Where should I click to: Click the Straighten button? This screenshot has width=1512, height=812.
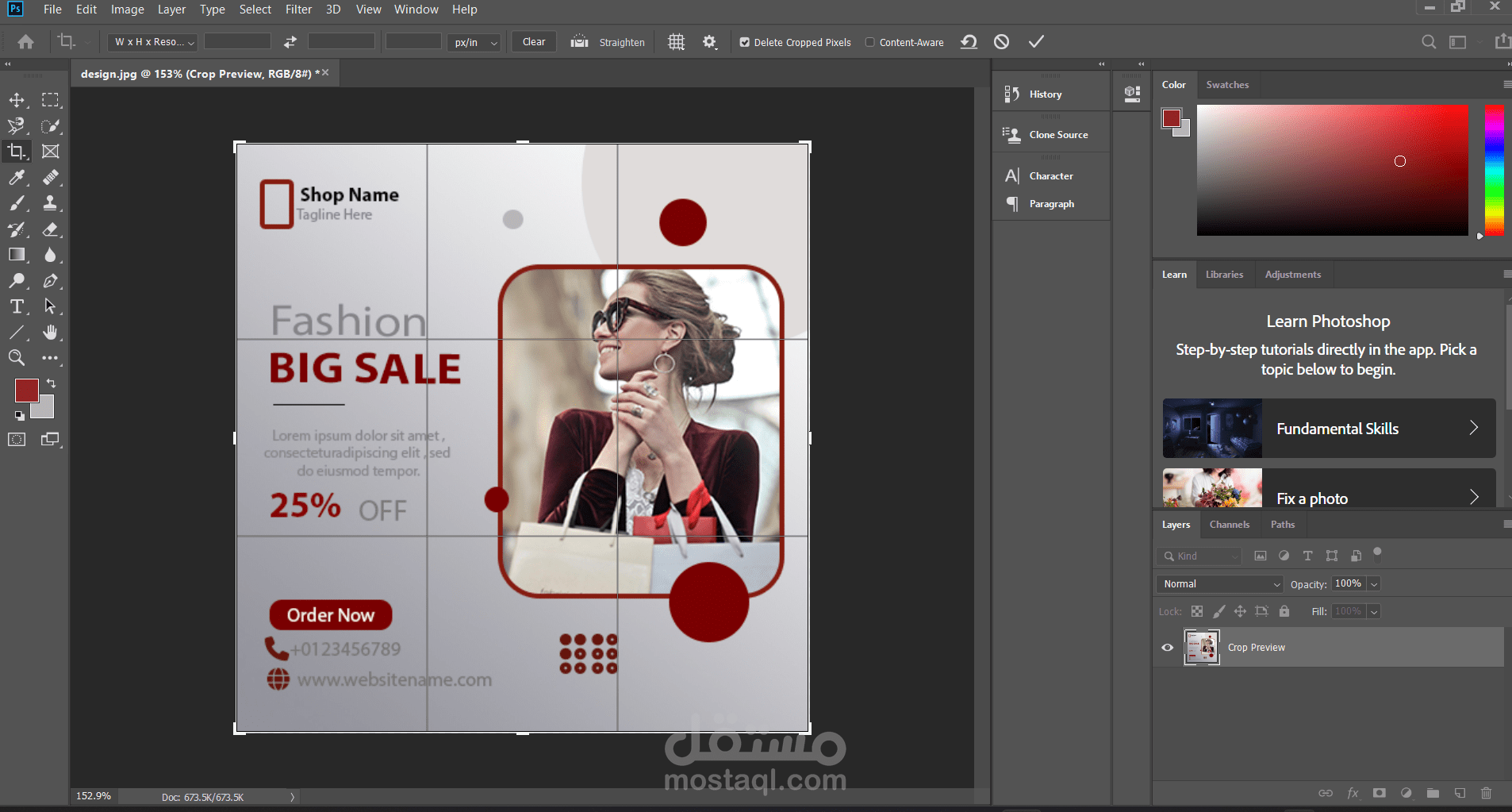point(608,42)
